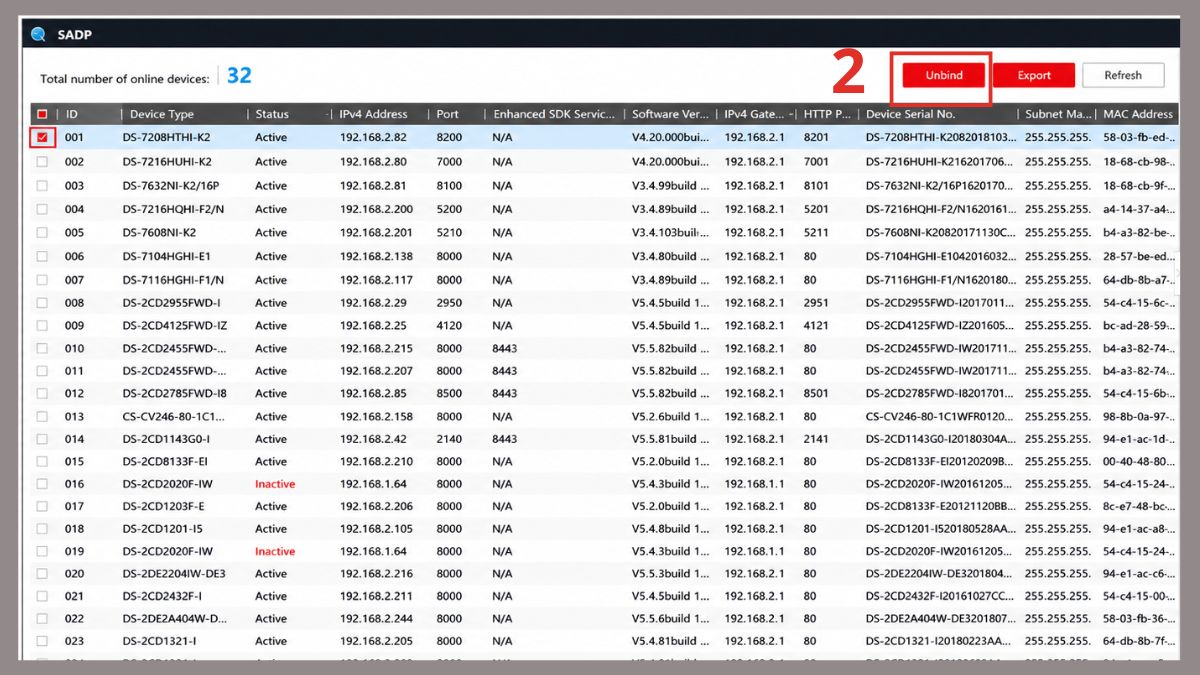Click serial number DS-2CD1143G0-I20180304A...

click(x=941, y=439)
